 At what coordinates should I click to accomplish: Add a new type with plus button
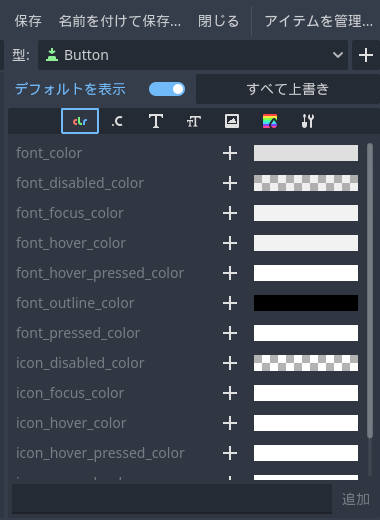[366, 55]
